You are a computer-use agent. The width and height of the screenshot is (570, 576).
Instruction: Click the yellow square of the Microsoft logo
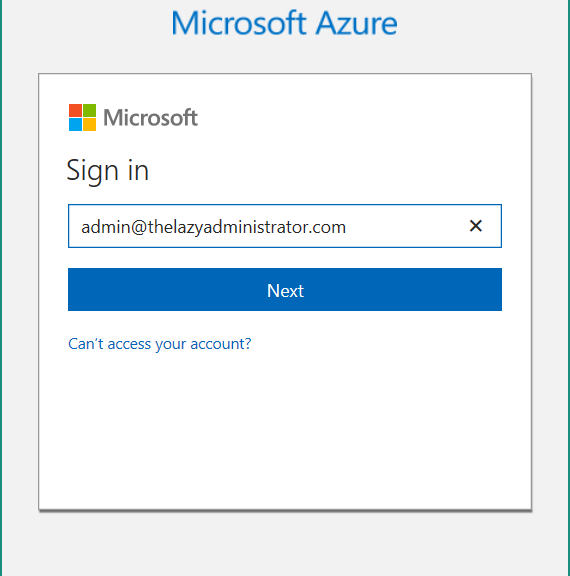[90, 125]
